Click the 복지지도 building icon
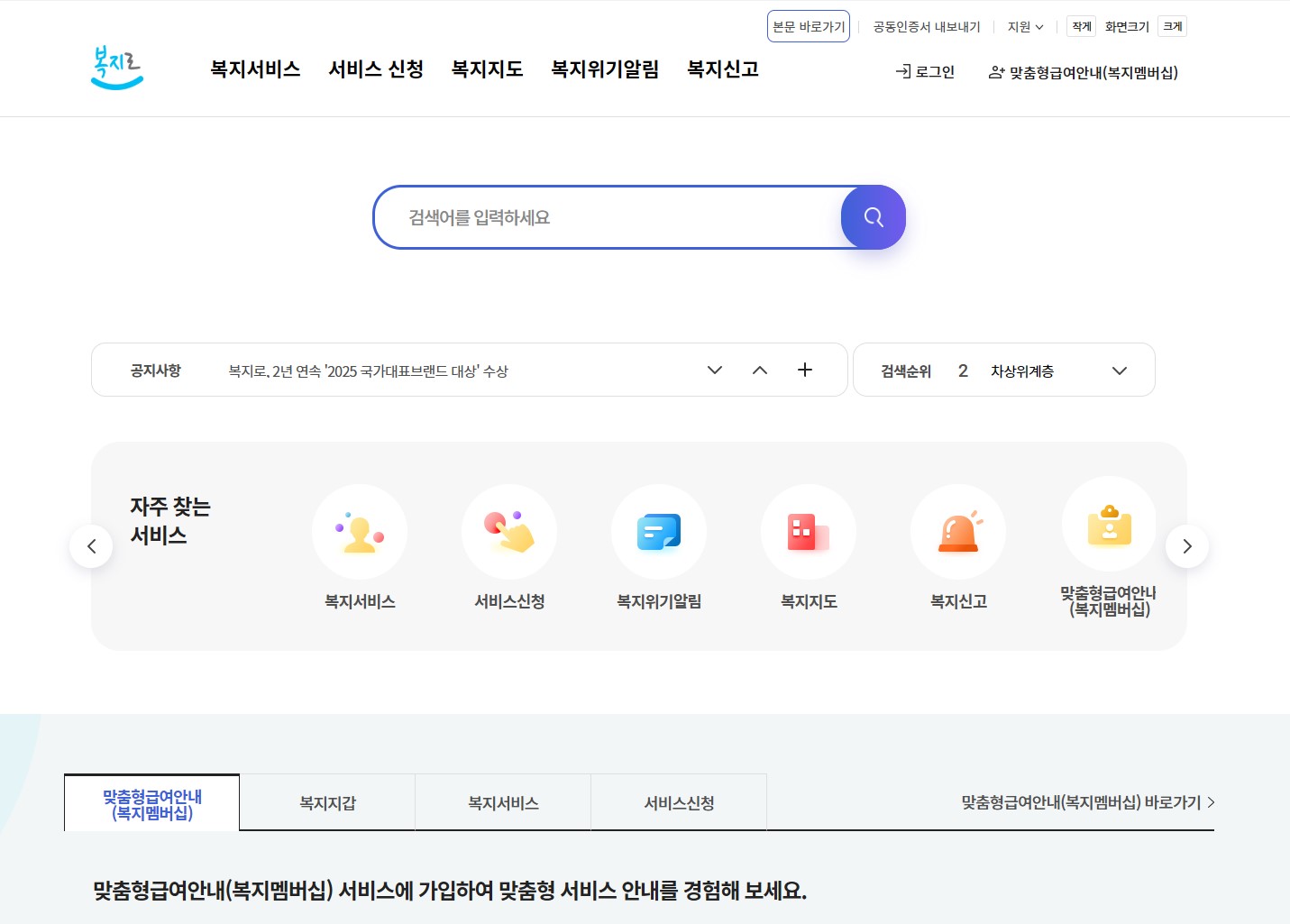This screenshot has width=1290, height=924. 808,532
